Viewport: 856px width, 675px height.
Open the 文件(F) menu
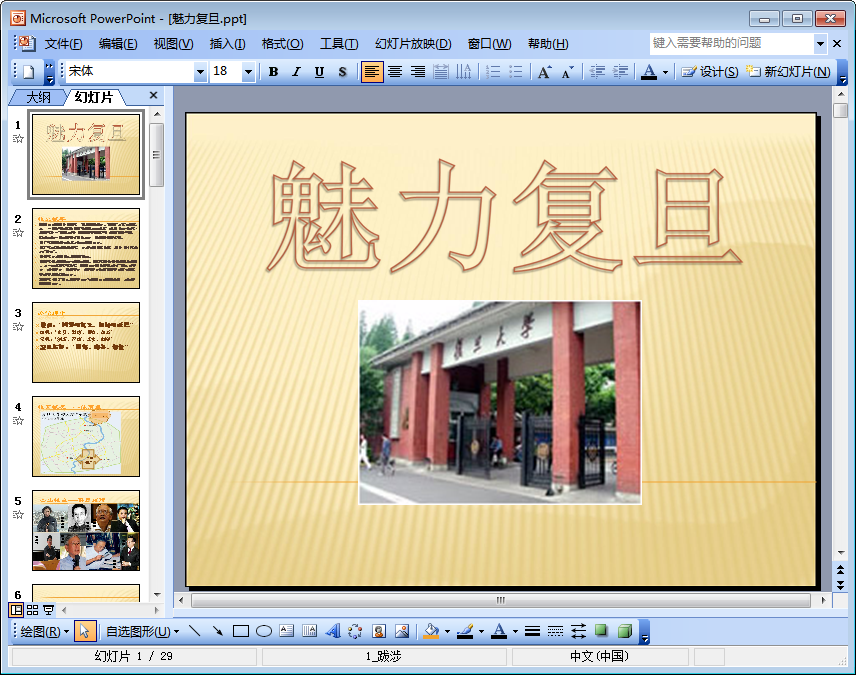(x=63, y=44)
